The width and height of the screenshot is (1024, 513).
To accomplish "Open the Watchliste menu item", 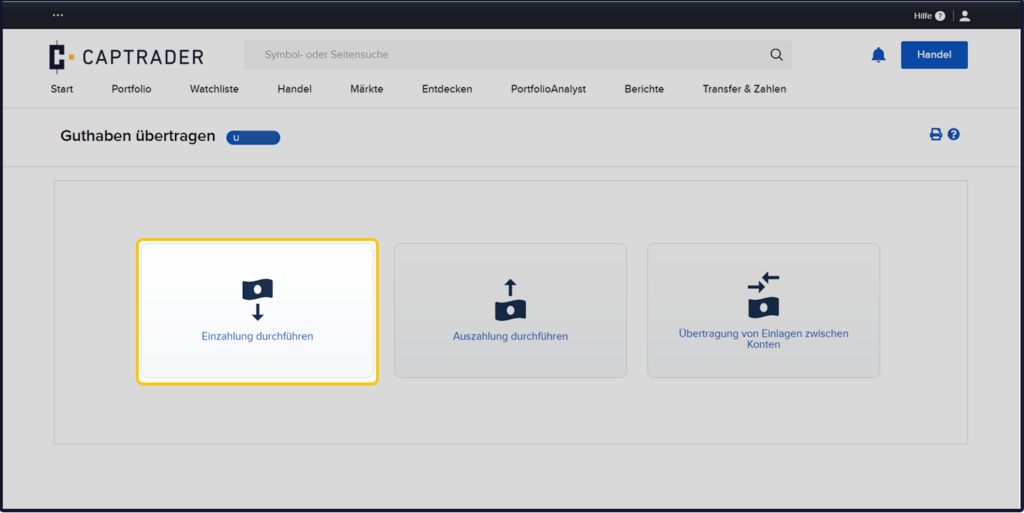I will click(214, 89).
